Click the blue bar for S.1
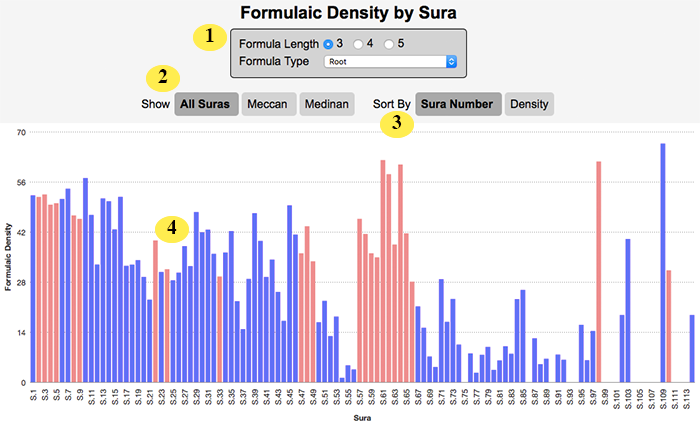The image size is (700, 425). click(33, 289)
